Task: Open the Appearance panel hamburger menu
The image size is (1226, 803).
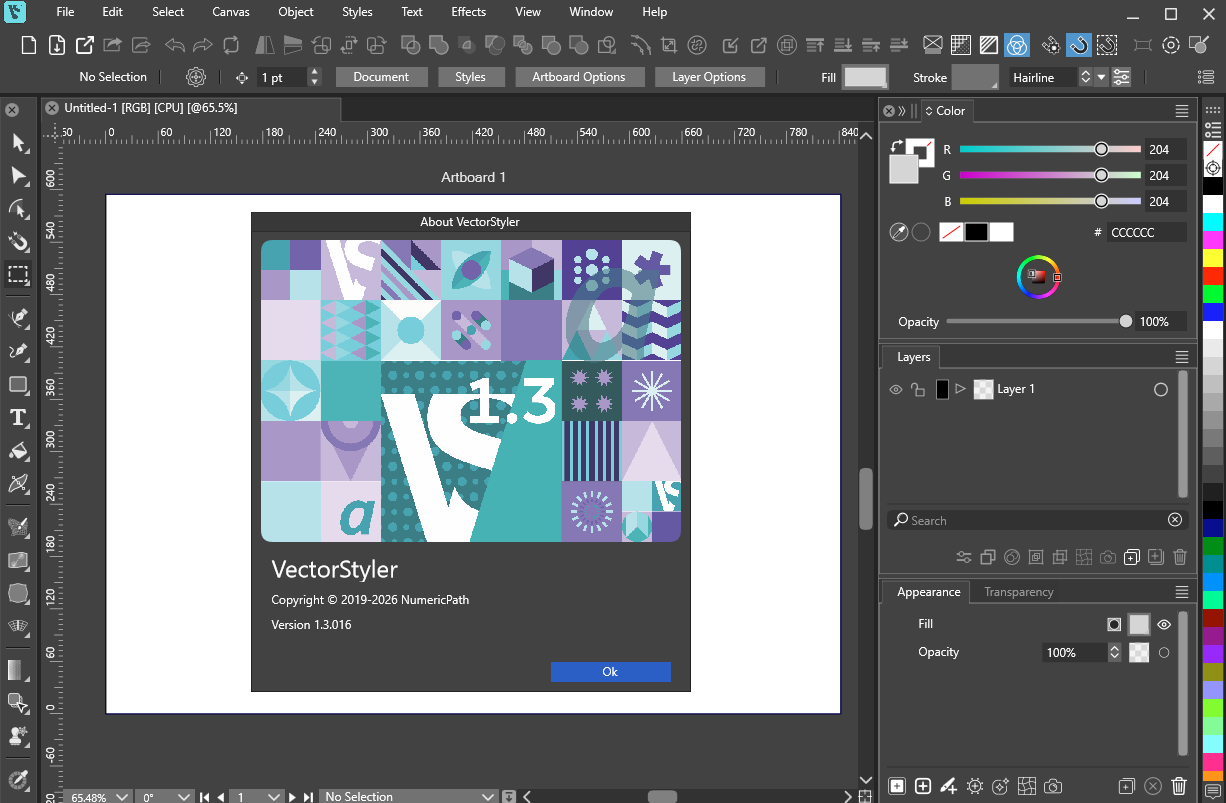Action: tap(1182, 592)
